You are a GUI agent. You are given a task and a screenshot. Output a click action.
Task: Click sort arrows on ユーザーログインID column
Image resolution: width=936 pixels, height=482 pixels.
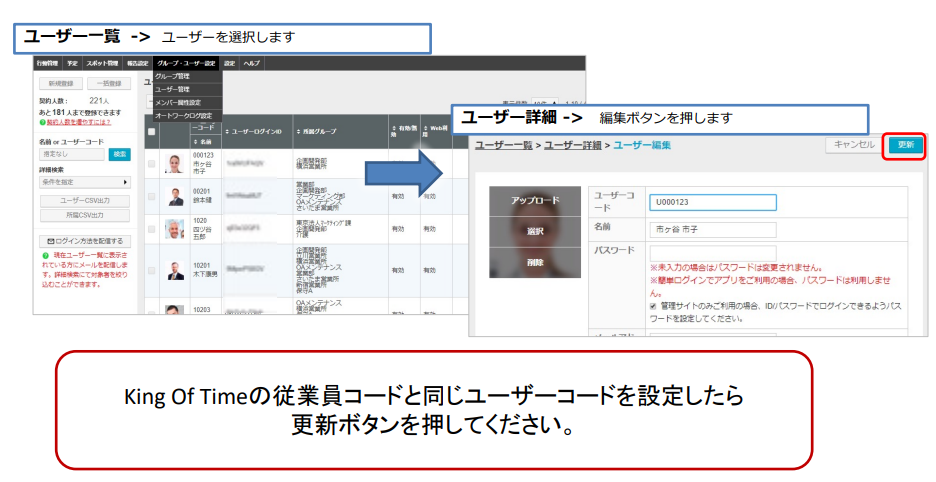click(227, 131)
